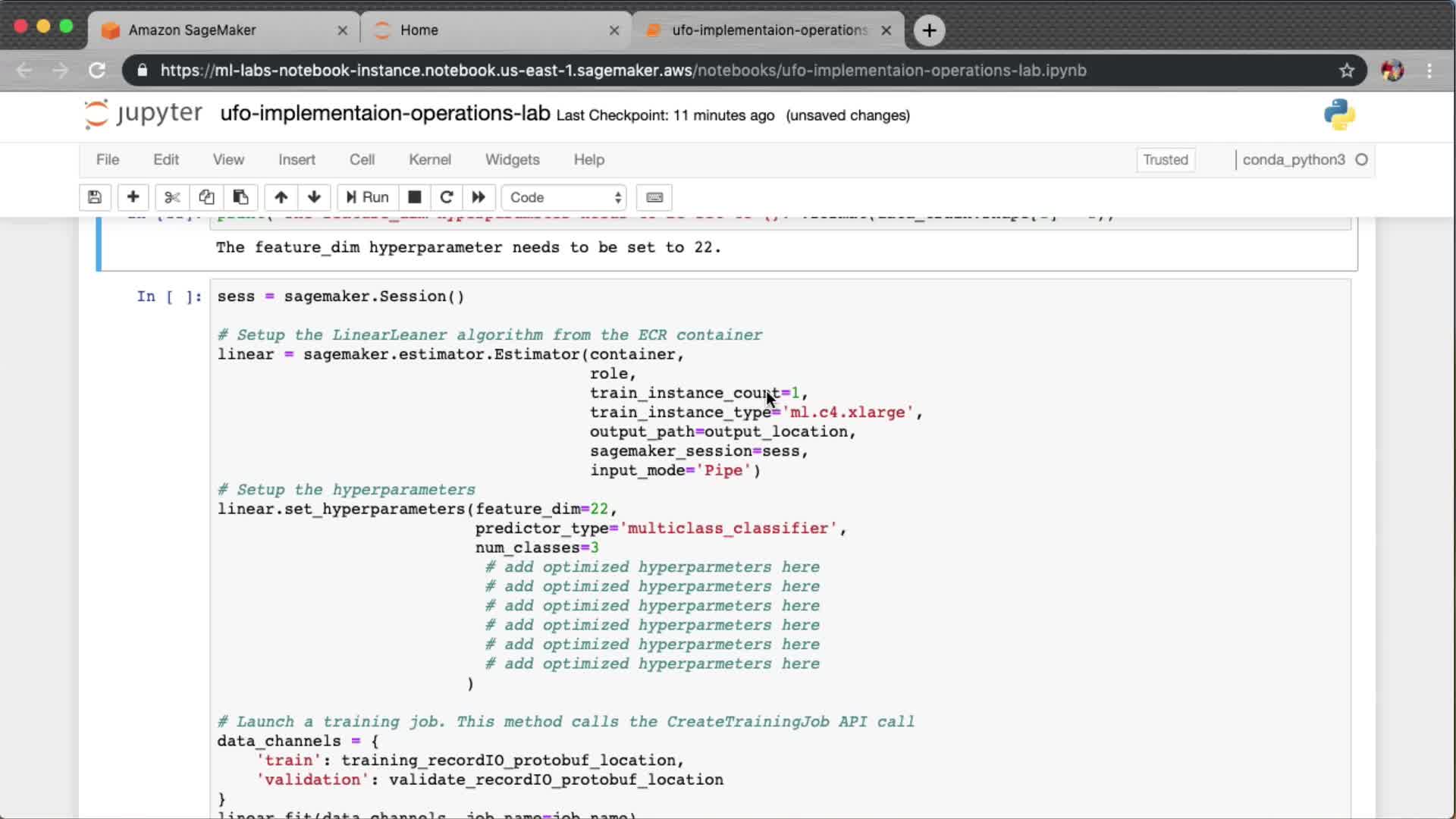Insert cell below with plus icon
Image resolution: width=1456 pixels, height=819 pixels.
click(x=133, y=197)
